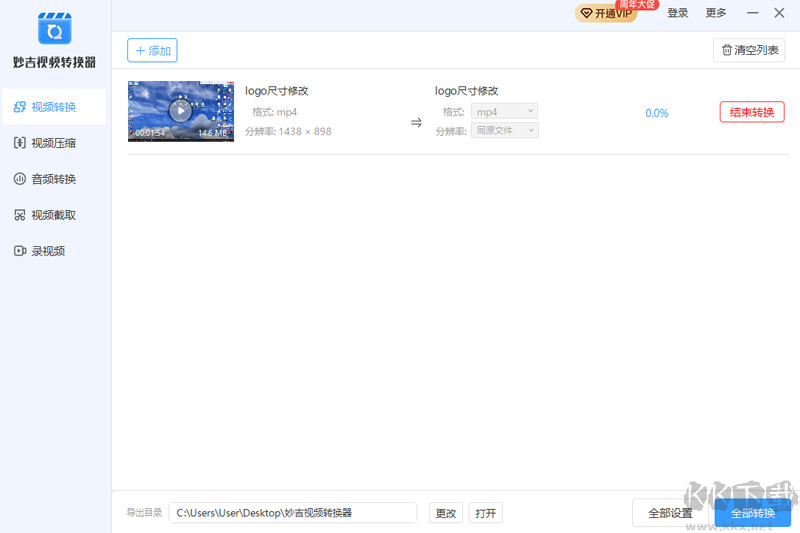Open the output 格式 mp4 dropdown
Screen dimensions: 800x533
click(504, 111)
